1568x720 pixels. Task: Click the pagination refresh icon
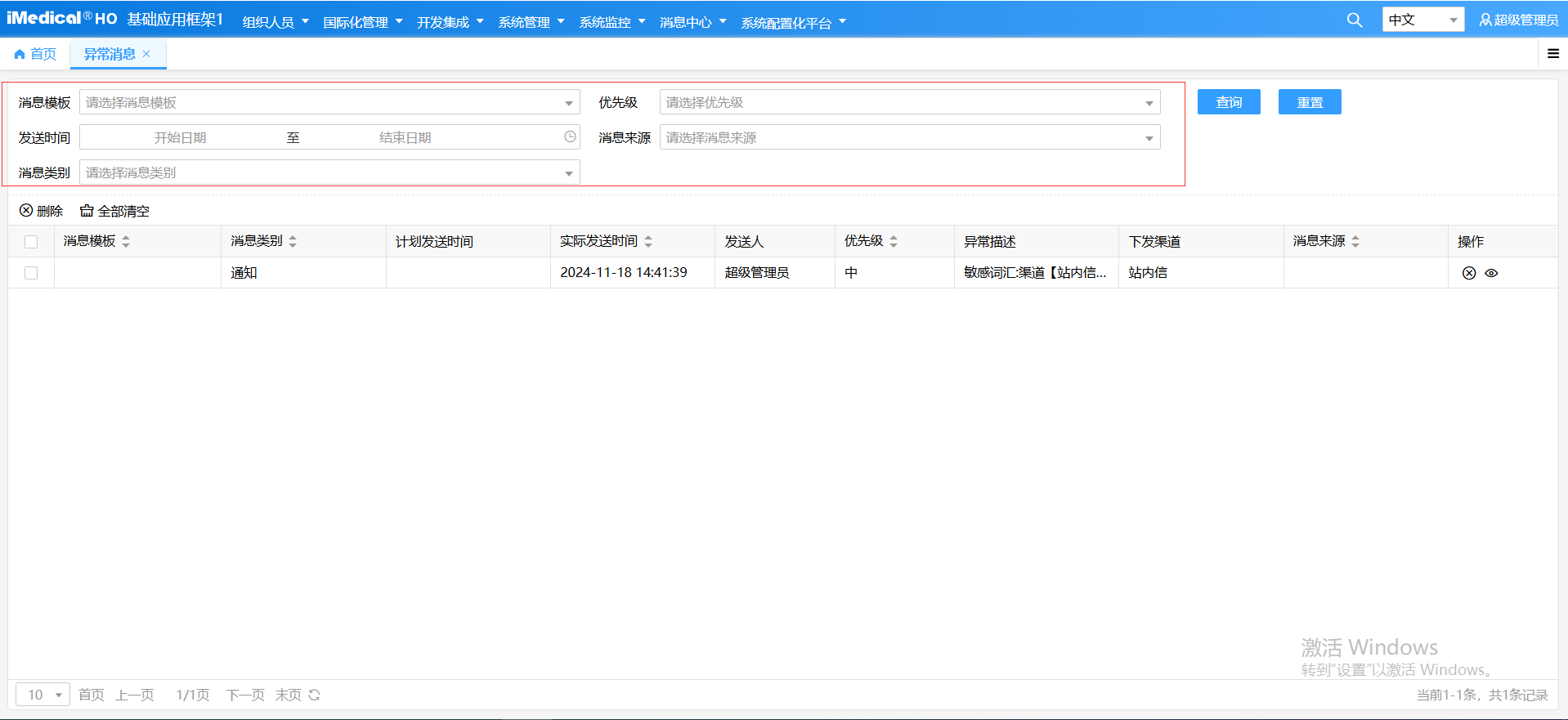(x=315, y=695)
